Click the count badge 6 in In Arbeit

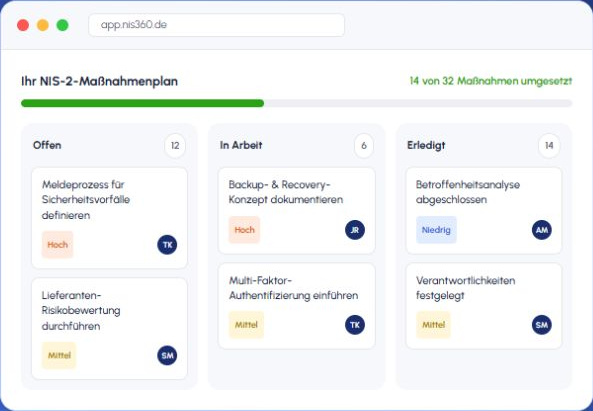pos(364,146)
